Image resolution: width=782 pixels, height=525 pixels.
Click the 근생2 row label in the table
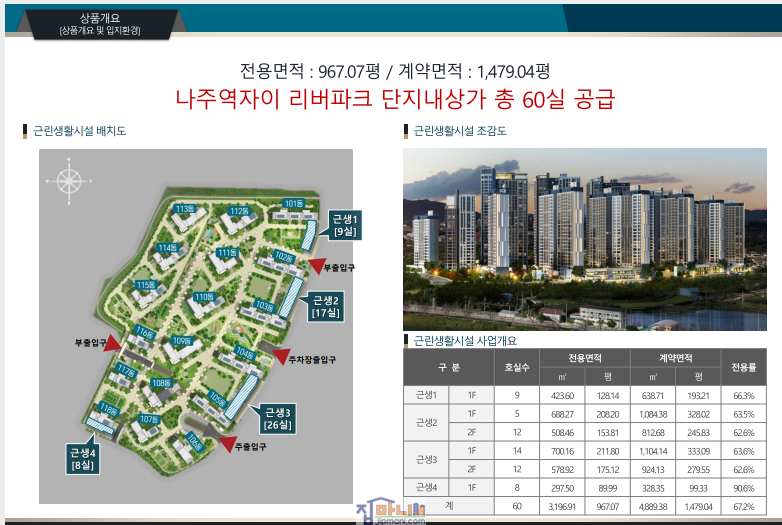(426, 422)
